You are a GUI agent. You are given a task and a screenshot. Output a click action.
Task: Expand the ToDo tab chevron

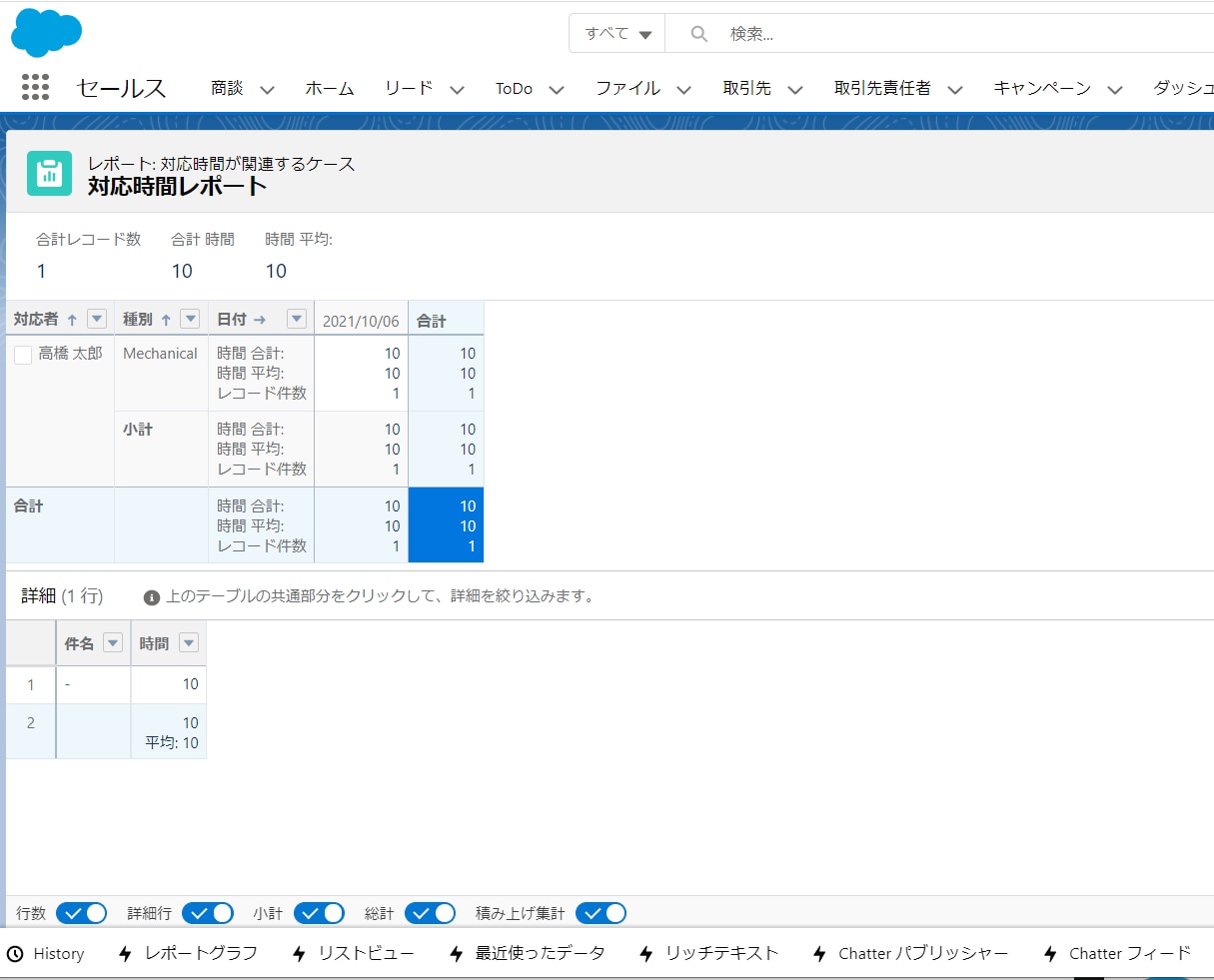click(x=557, y=89)
